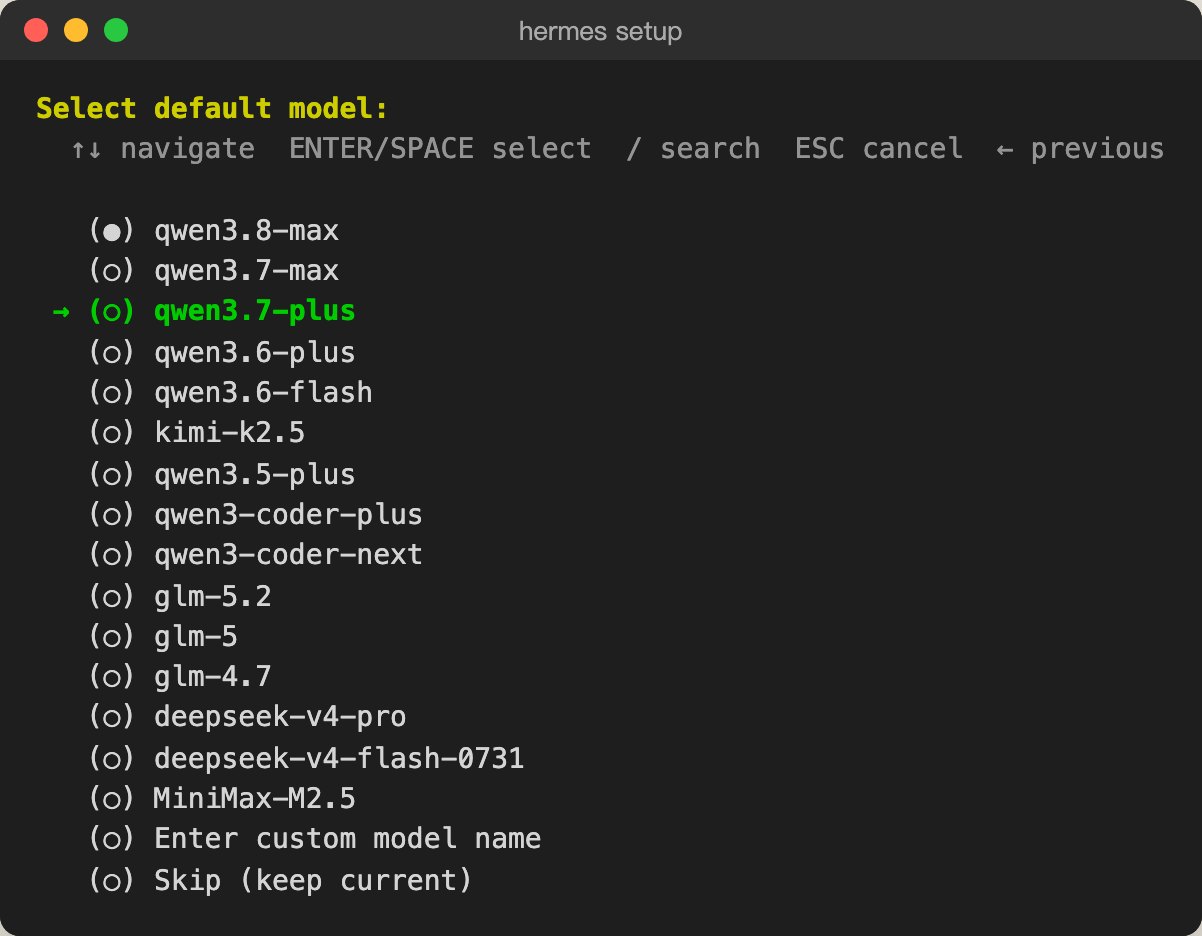Image resolution: width=1202 pixels, height=936 pixels.
Task: Click the 'hermes setup' window title
Action: point(600,31)
